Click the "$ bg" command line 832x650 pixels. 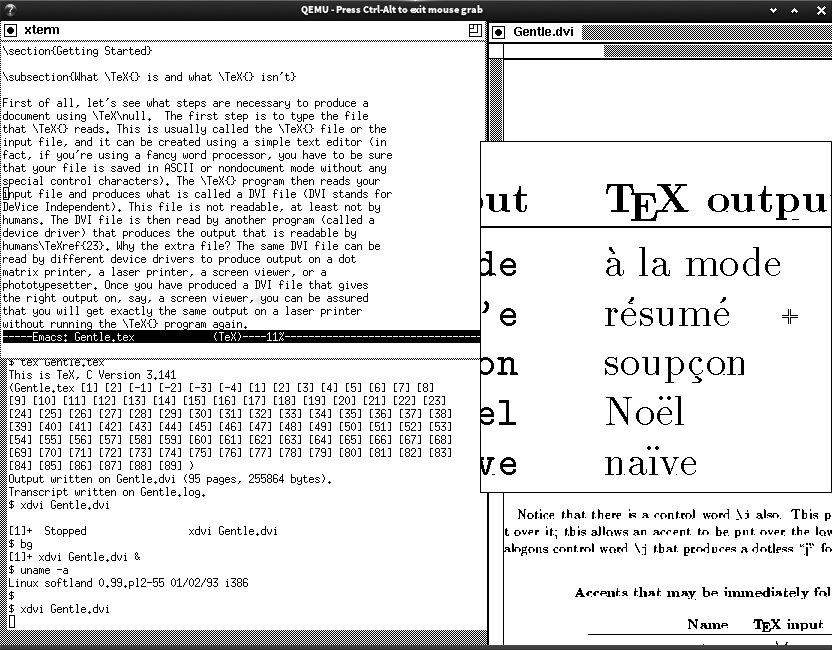click(21, 544)
